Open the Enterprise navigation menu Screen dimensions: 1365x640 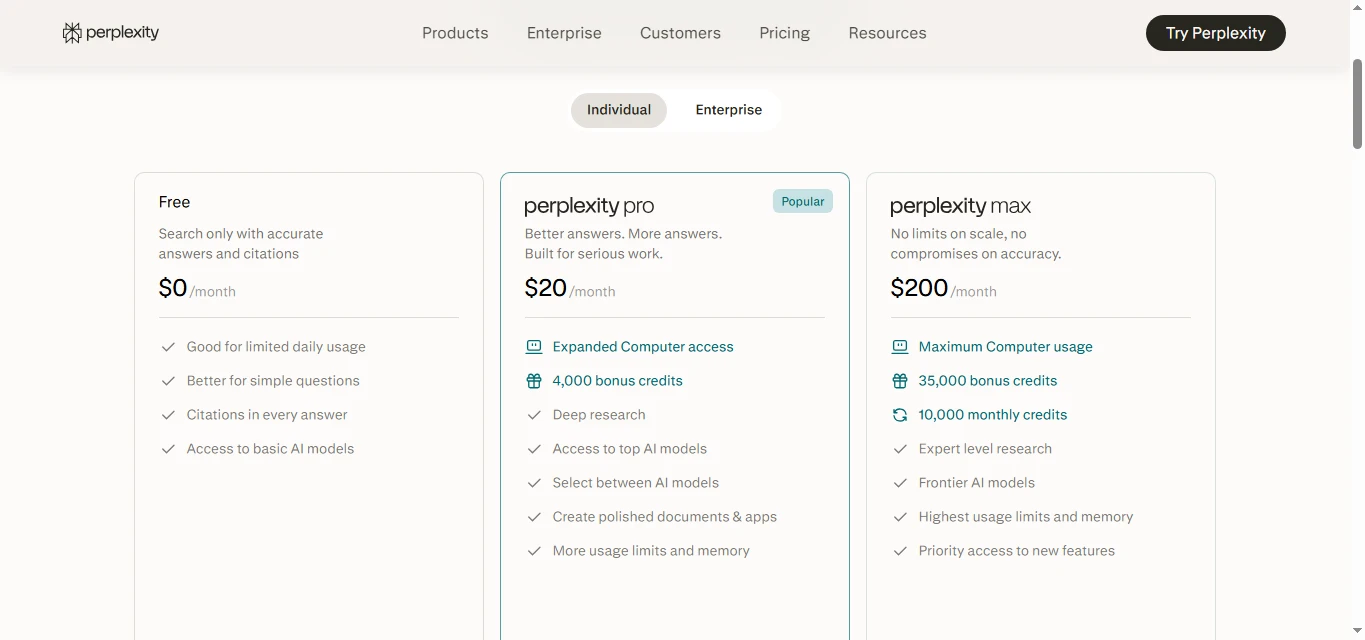[564, 33]
